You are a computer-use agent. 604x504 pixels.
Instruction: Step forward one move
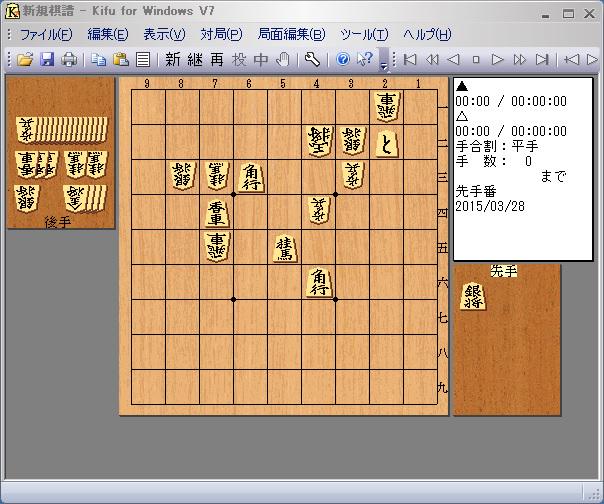[498, 60]
